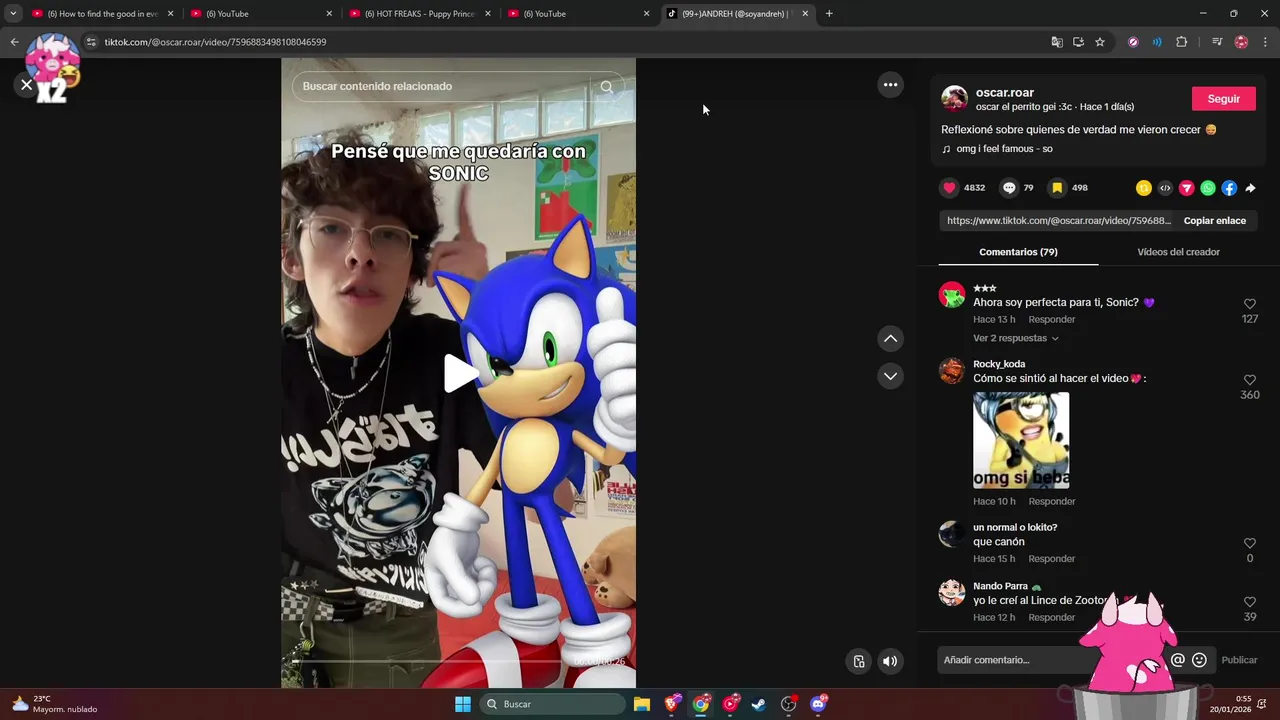Copy the video link with Copiar enlace
This screenshot has width=1280, height=720.
[1214, 221]
